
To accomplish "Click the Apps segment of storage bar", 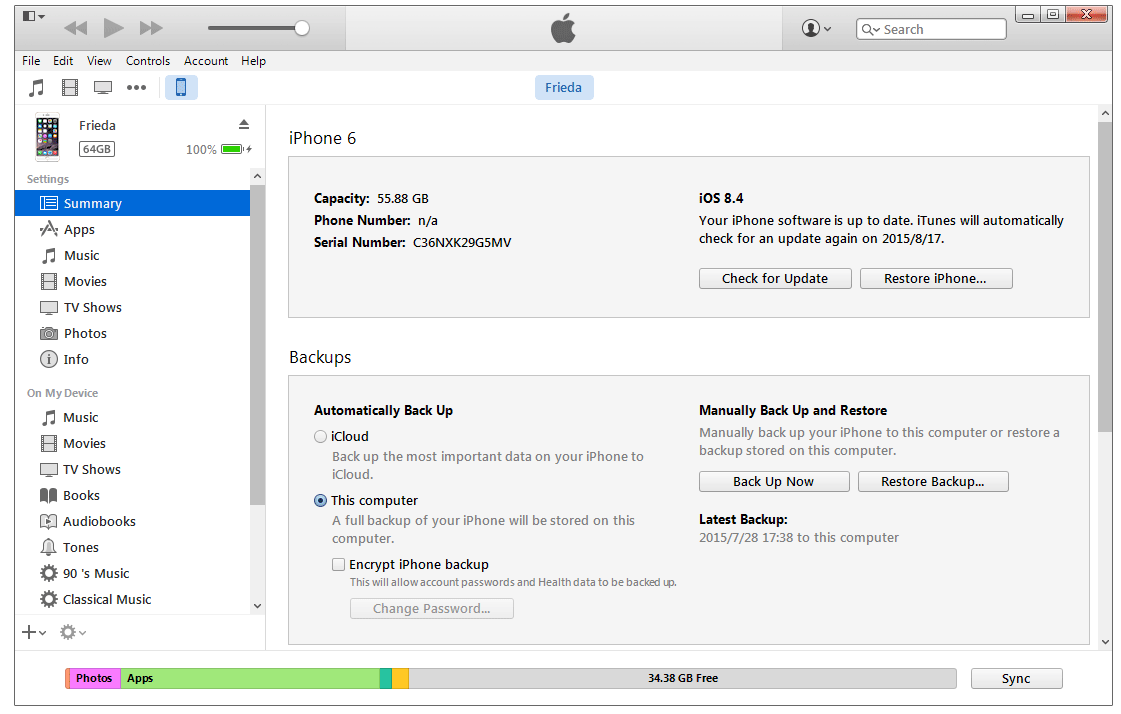I will pyautogui.click(x=250, y=678).
